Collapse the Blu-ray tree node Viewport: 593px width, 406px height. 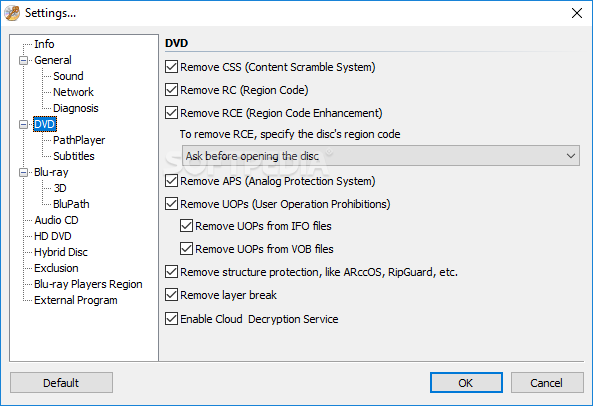pyautogui.click(x=23, y=173)
